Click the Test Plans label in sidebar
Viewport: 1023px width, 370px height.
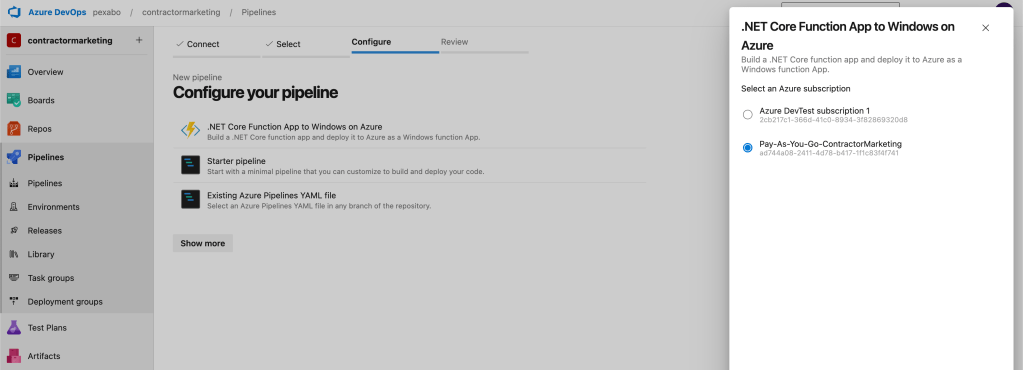[x=47, y=328]
